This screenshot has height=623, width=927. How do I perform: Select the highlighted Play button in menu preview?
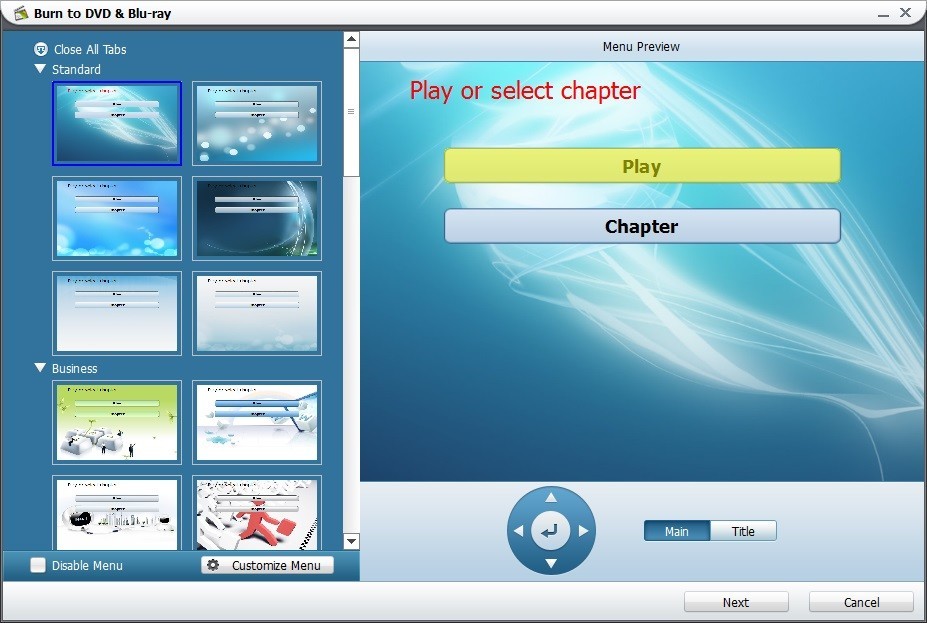click(641, 165)
